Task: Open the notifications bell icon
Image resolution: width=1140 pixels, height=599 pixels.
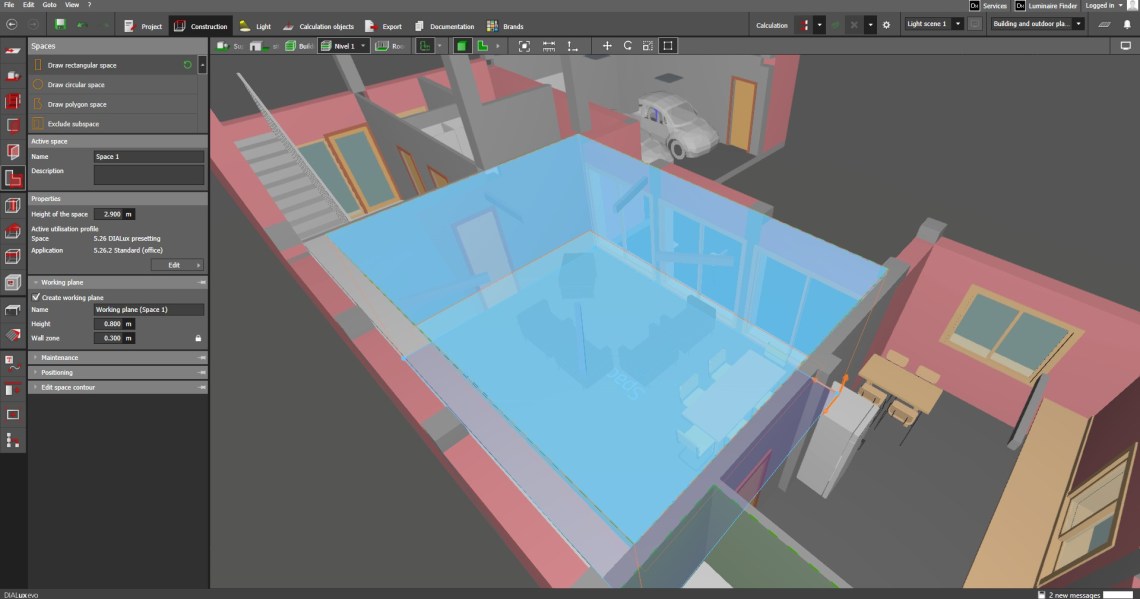Action: [x=1126, y=25]
